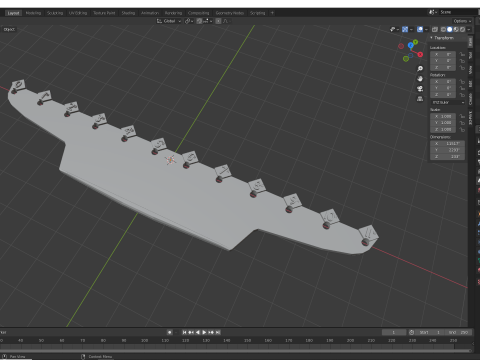Toggle the Show Overlays button
Viewport: 480px width, 360px height.
click(420, 29)
